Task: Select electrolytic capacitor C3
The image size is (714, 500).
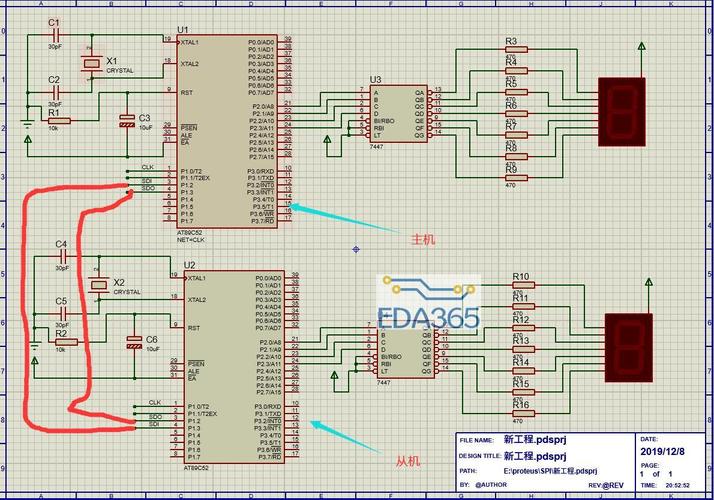Action: 127,121
